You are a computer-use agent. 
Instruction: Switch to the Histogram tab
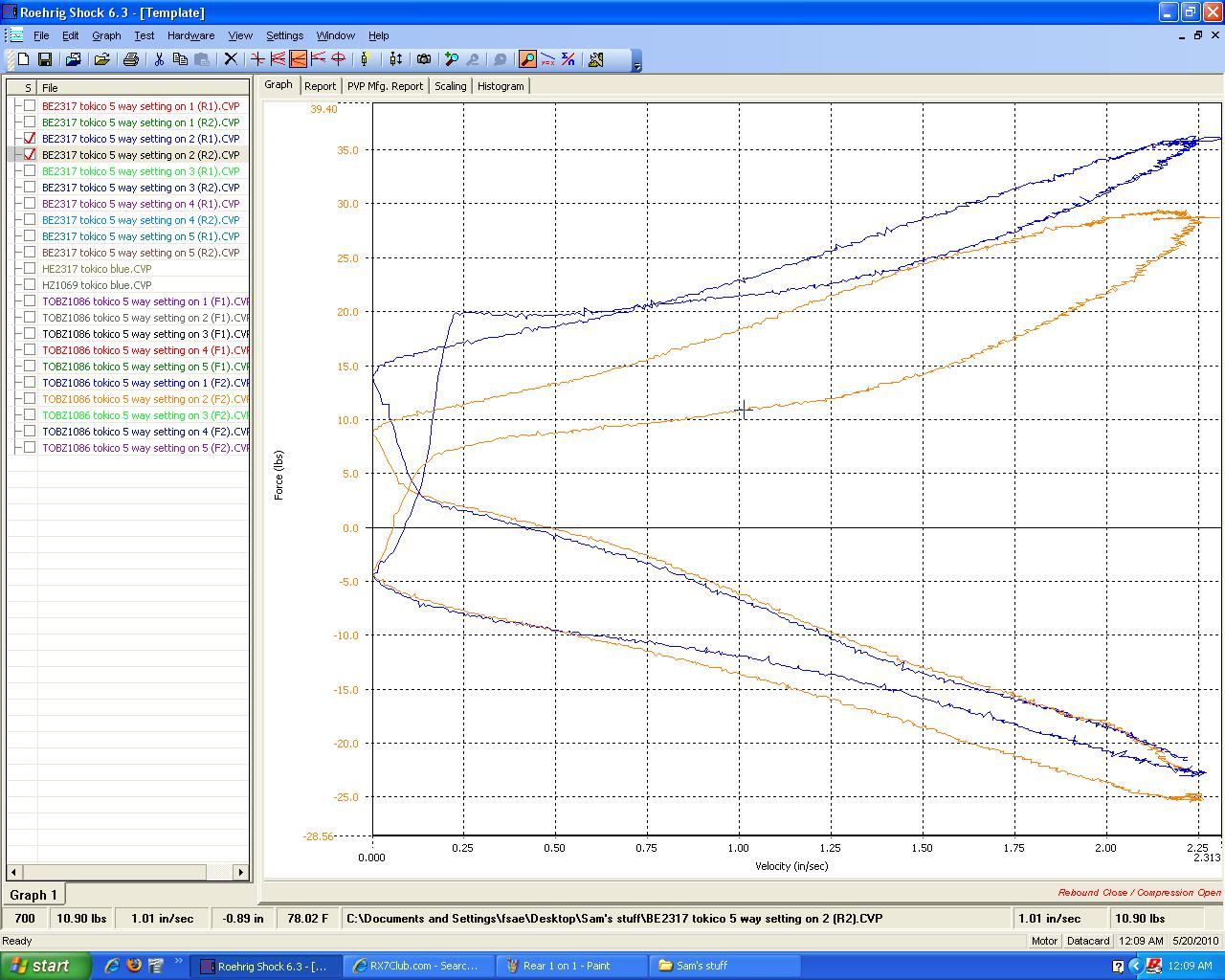[x=501, y=86]
